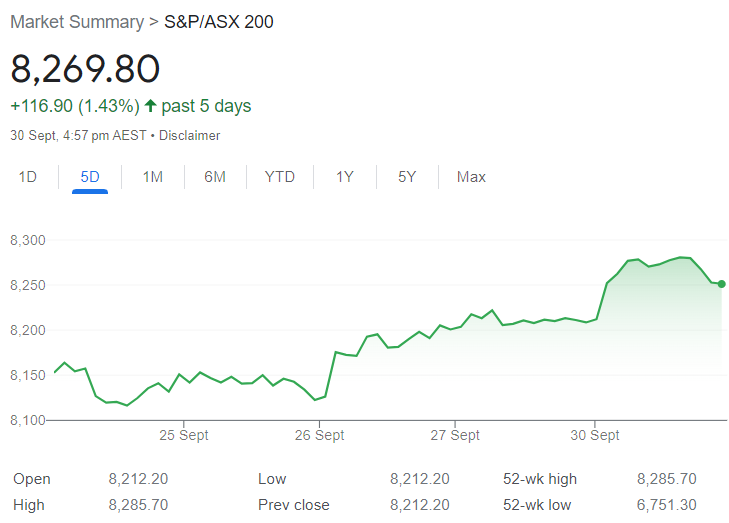The width and height of the screenshot is (729, 523).
Task: Switch to the 1M chart view
Action: click(152, 177)
